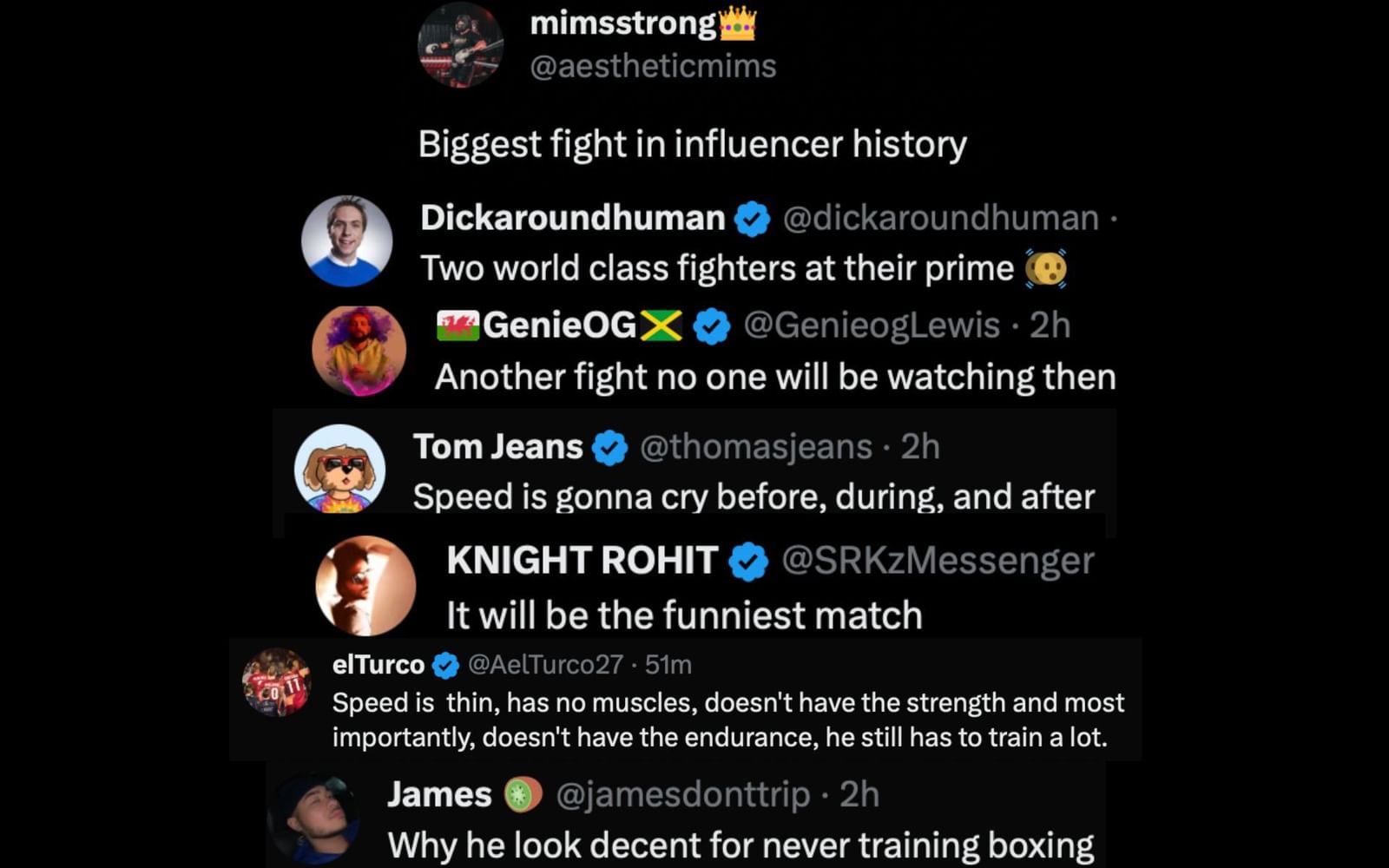Click the Jamaican flag in GenieOG's name
The height and width of the screenshot is (868, 1389).
pyautogui.click(x=663, y=325)
